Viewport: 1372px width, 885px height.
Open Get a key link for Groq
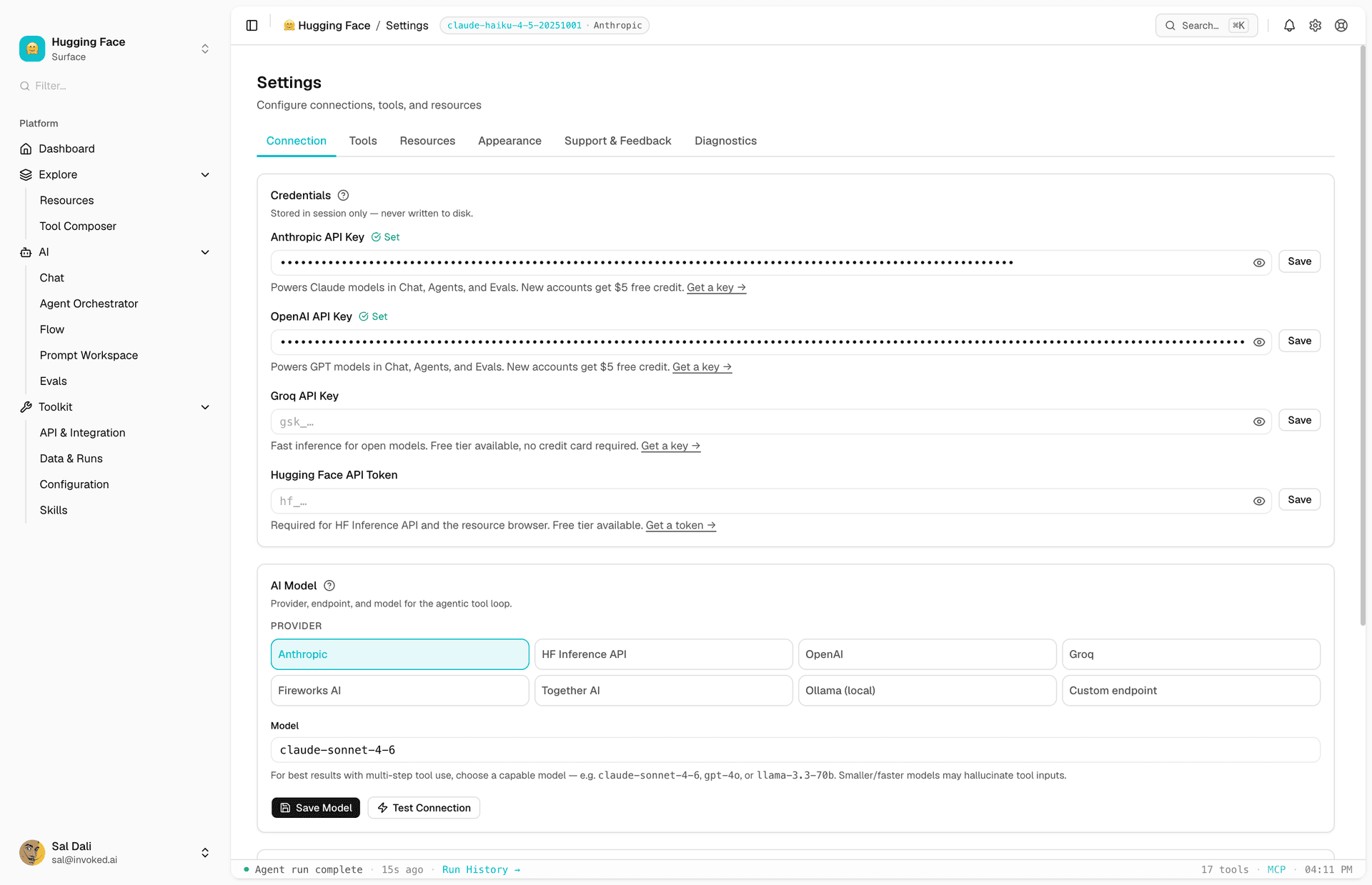[670, 446]
